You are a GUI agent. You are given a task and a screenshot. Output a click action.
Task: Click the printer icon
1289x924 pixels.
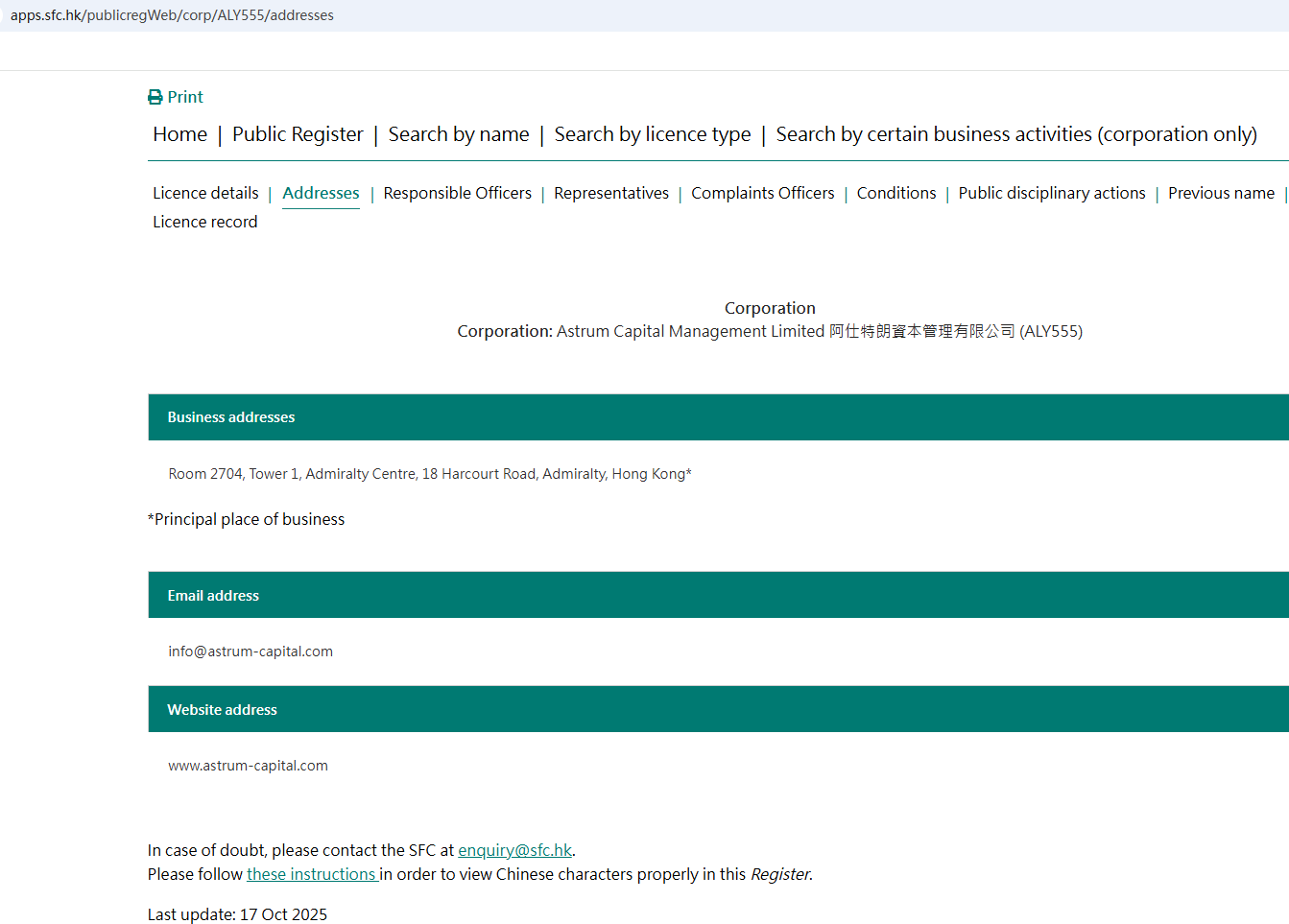[x=155, y=97]
